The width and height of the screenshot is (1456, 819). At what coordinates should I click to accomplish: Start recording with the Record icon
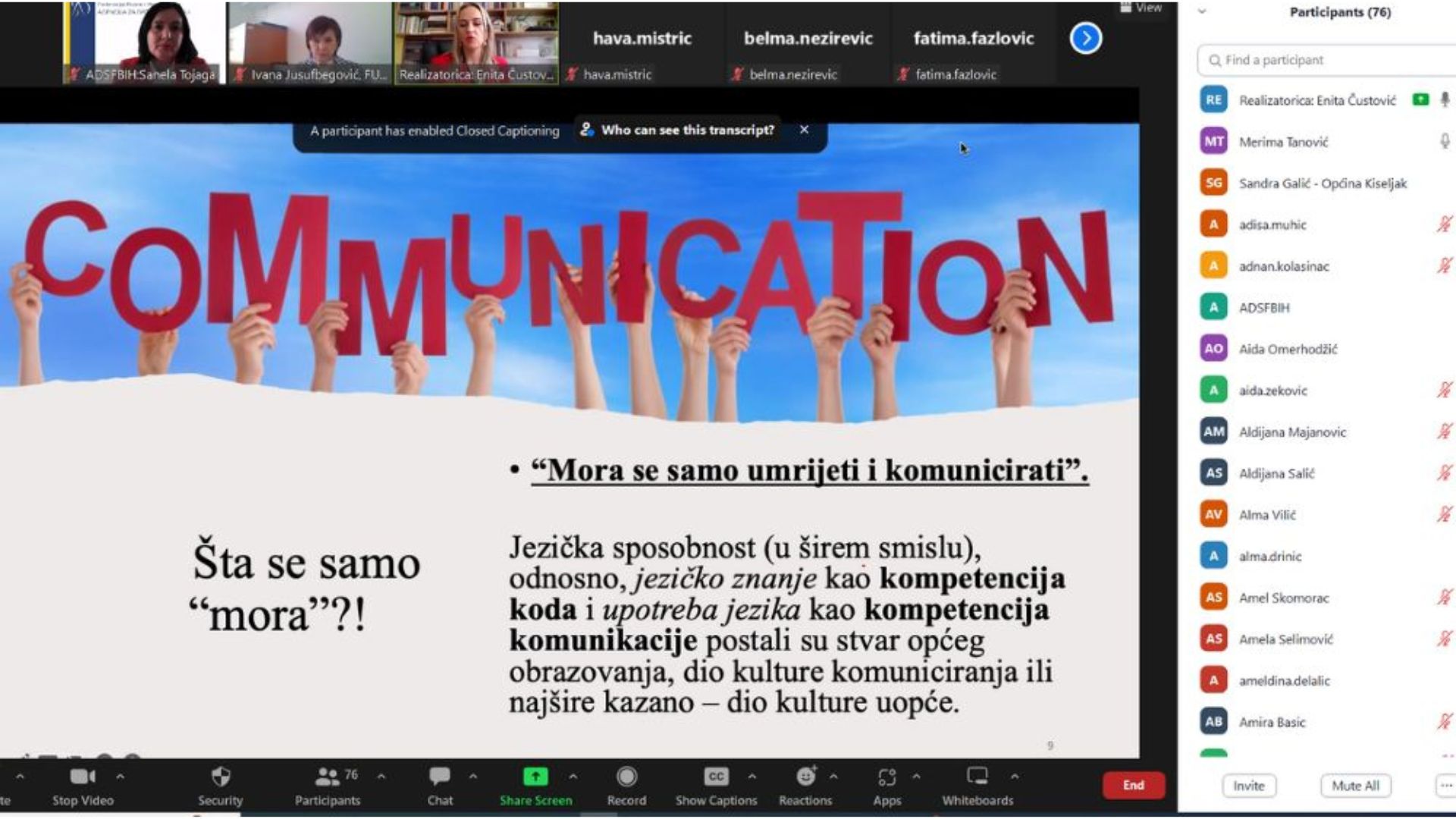point(626,777)
